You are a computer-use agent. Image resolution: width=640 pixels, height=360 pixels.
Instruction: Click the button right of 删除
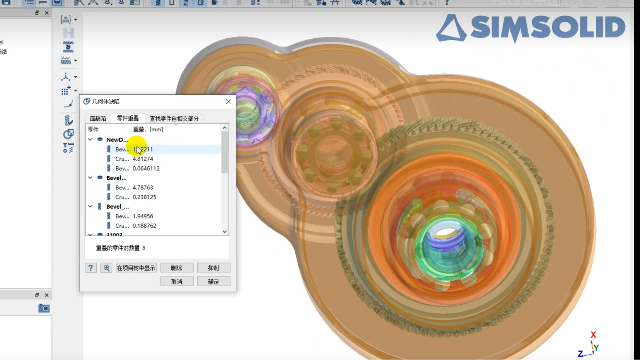click(213, 268)
